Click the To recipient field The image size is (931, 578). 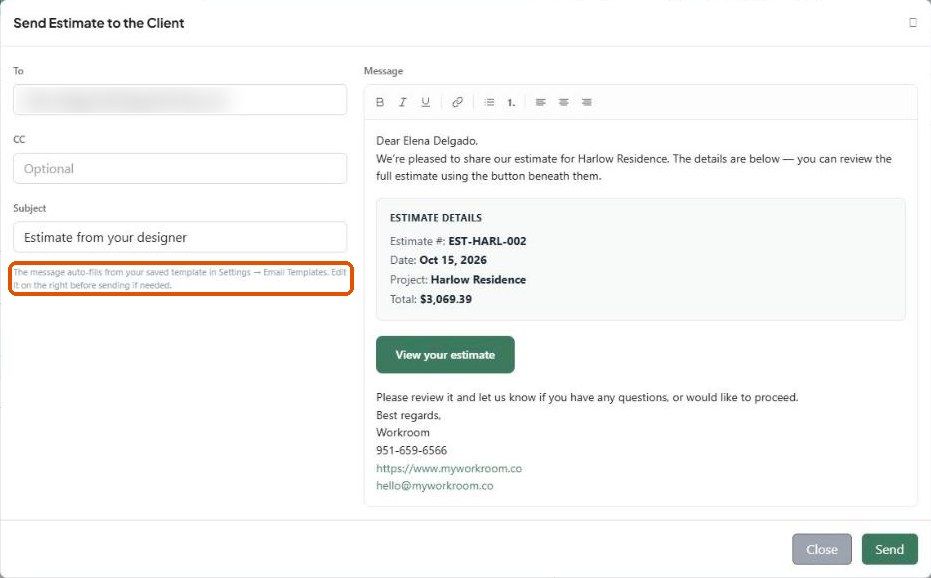pyautogui.click(x=180, y=99)
